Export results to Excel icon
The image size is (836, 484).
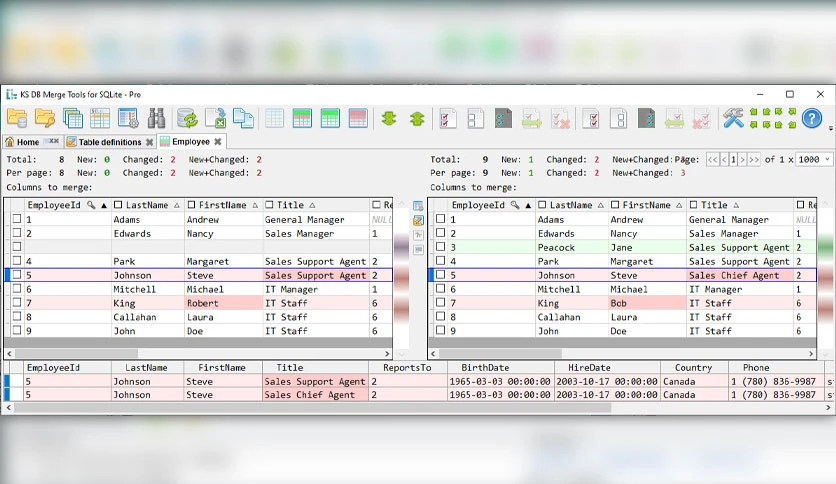pos(215,118)
